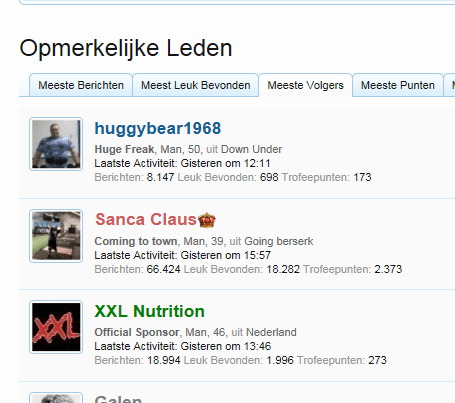Open huggybear1968's avatar picture
Image resolution: width=455 pixels, height=403 pixels.
(56, 144)
